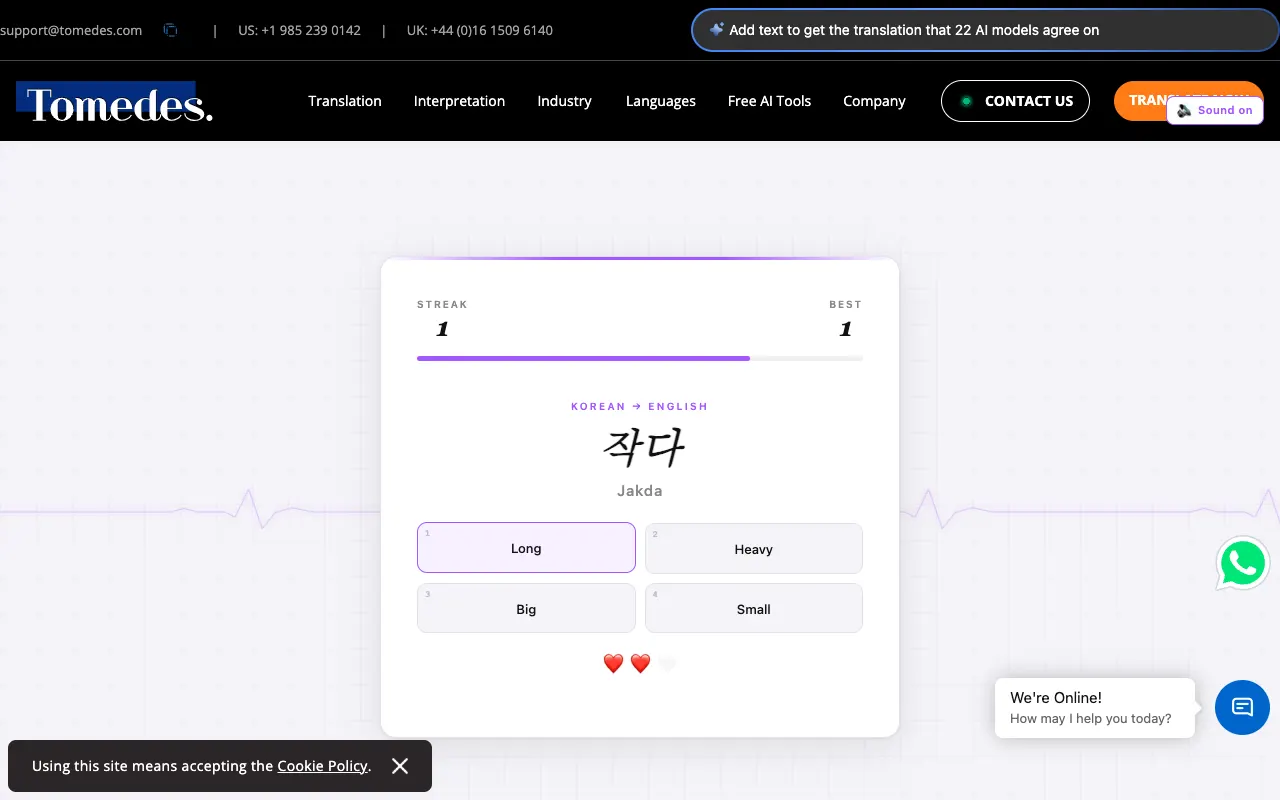Image resolution: width=1280 pixels, height=800 pixels.
Task: Open the Languages menu
Action: (661, 101)
